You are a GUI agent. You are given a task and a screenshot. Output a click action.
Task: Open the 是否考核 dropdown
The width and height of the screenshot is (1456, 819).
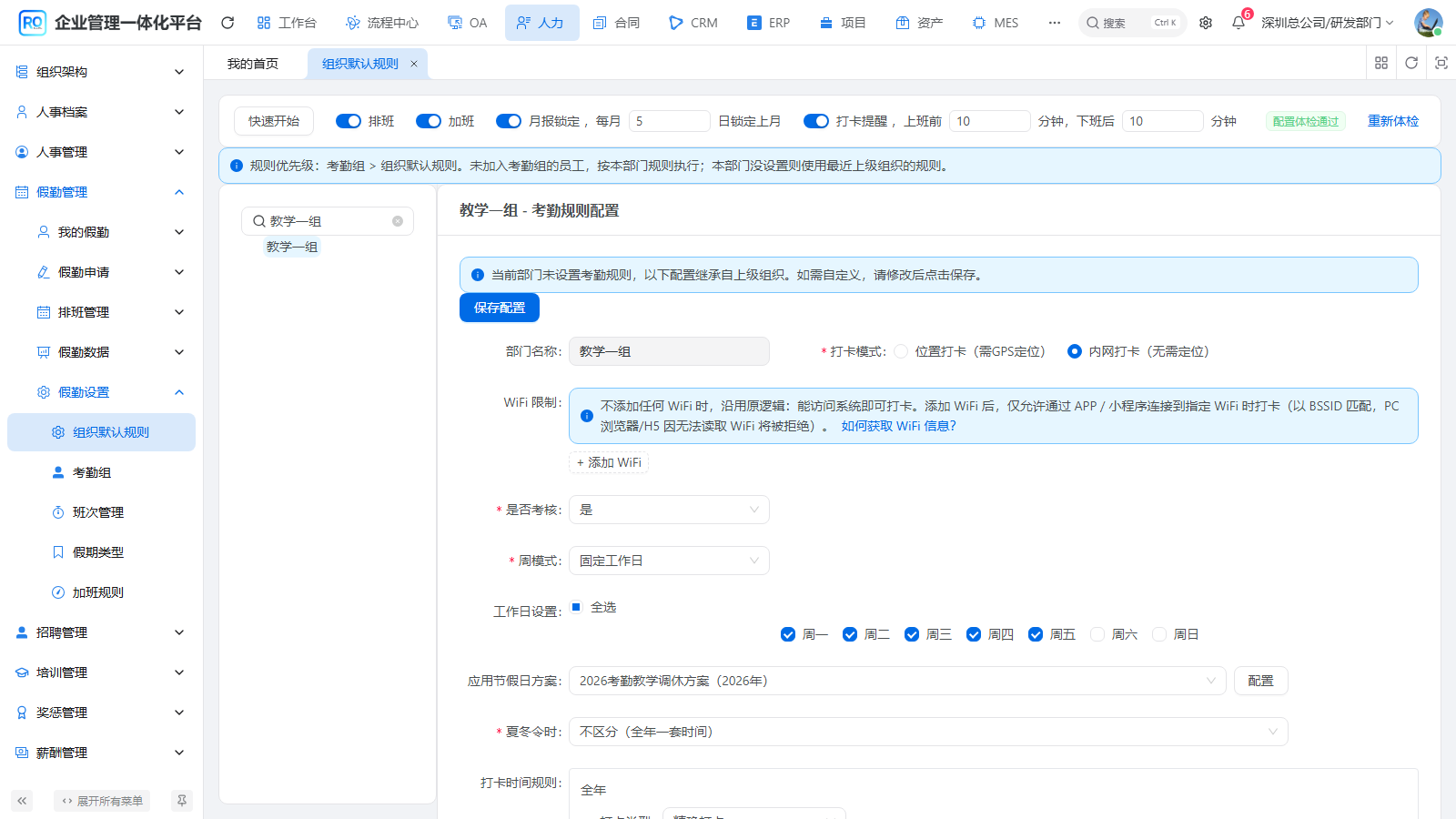pos(669,510)
